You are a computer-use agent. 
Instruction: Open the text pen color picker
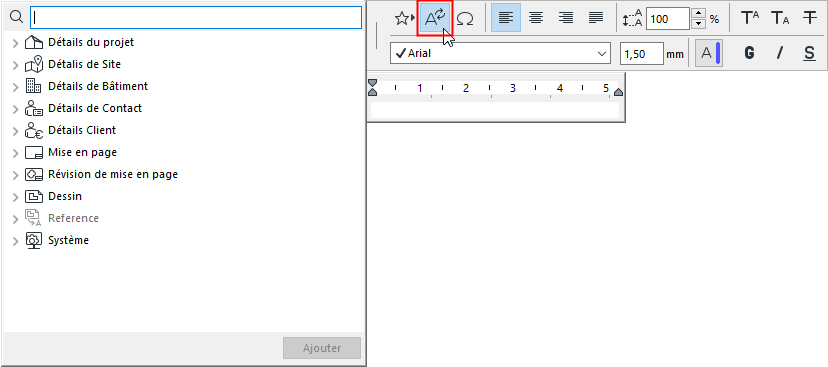tap(709, 53)
